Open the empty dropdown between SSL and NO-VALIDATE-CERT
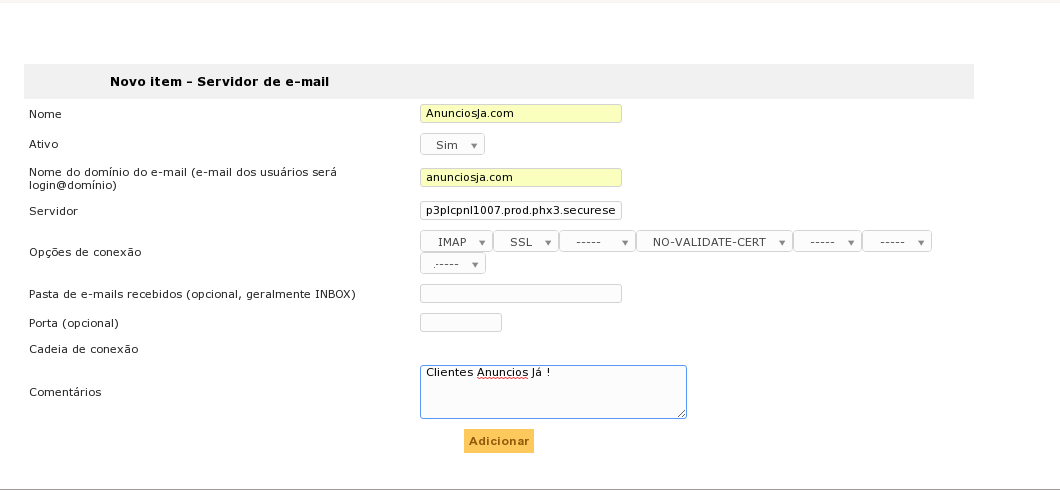The image size is (1060, 490). click(x=597, y=242)
